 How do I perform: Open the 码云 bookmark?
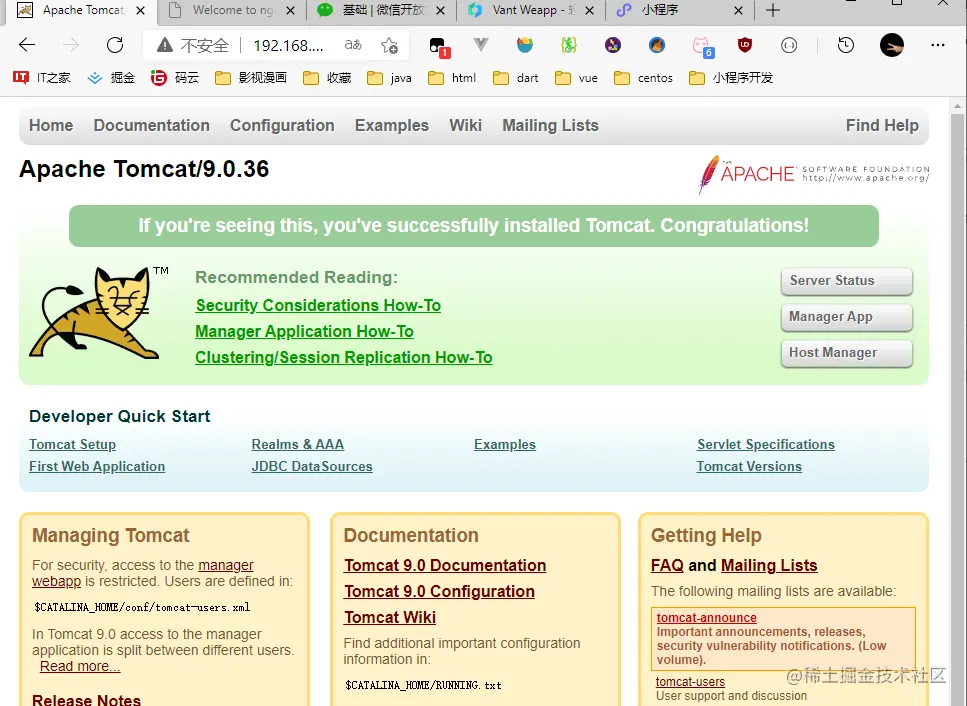(x=175, y=78)
